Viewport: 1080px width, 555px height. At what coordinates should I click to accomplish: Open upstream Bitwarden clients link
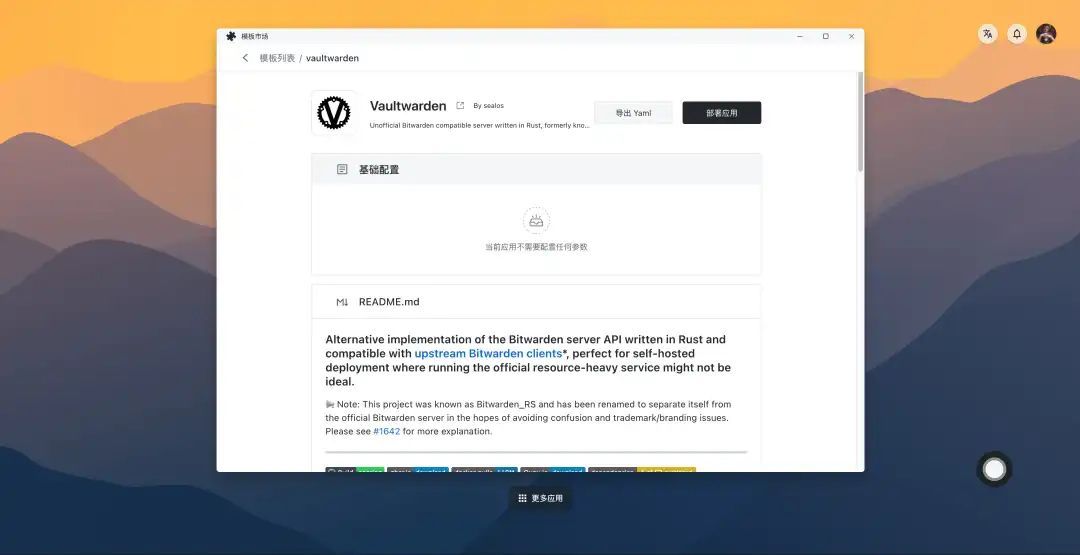click(x=488, y=353)
